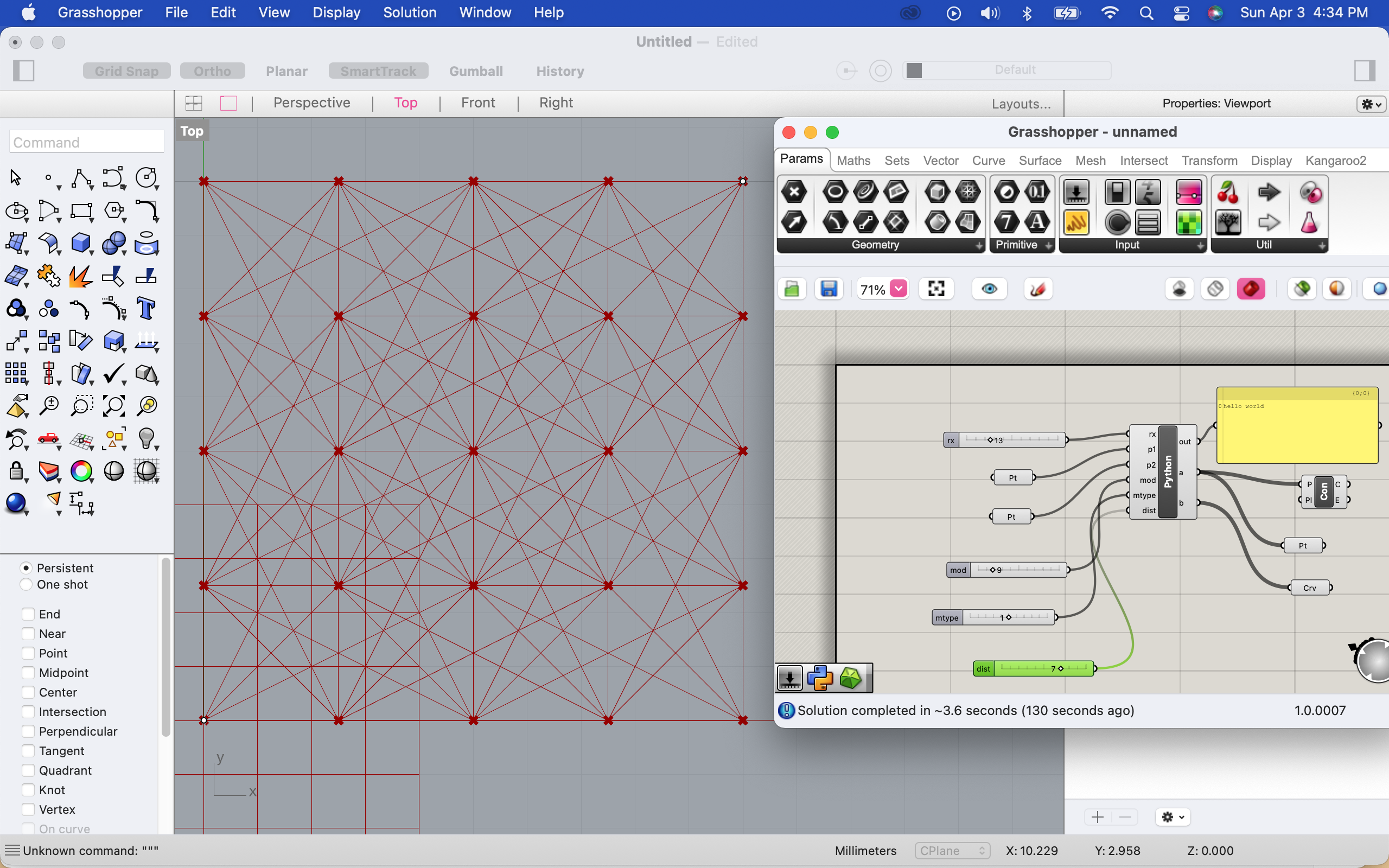Click Layouts... in the viewport tab bar

[x=1021, y=104]
